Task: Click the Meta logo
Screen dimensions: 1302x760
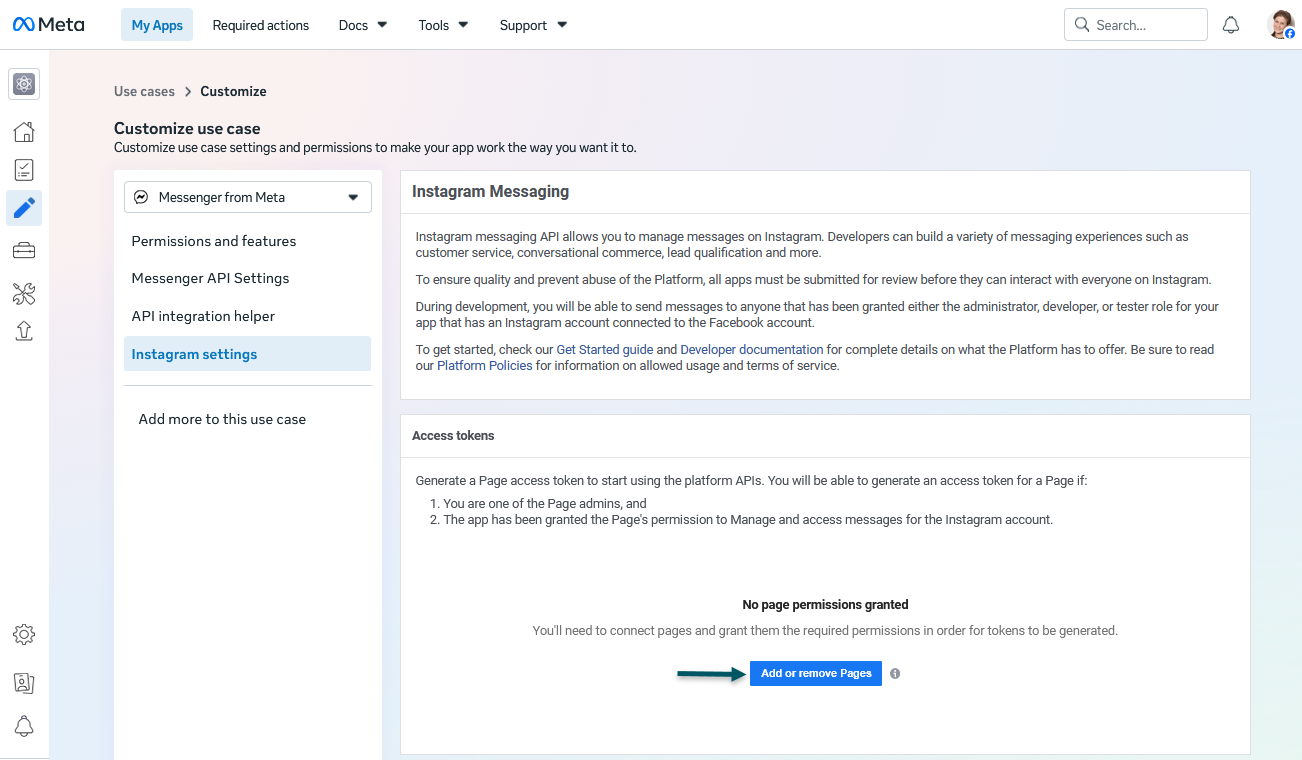Action: [x=48, y=25]
